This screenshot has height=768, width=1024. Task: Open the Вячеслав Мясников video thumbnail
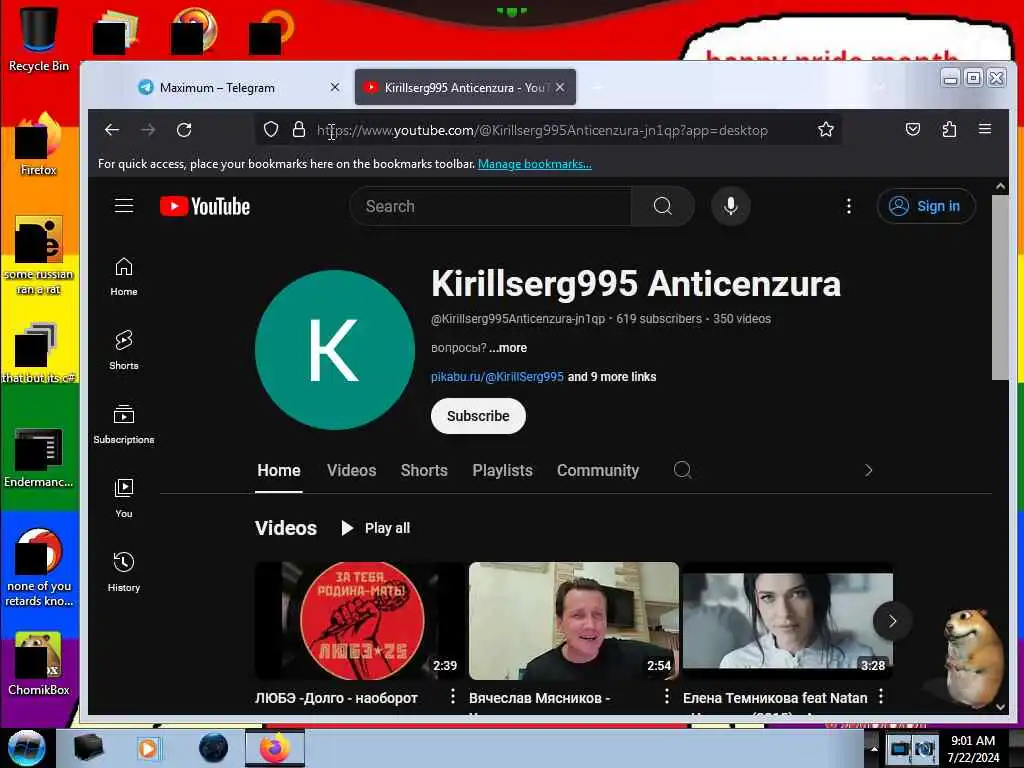(x=573, y=620)
